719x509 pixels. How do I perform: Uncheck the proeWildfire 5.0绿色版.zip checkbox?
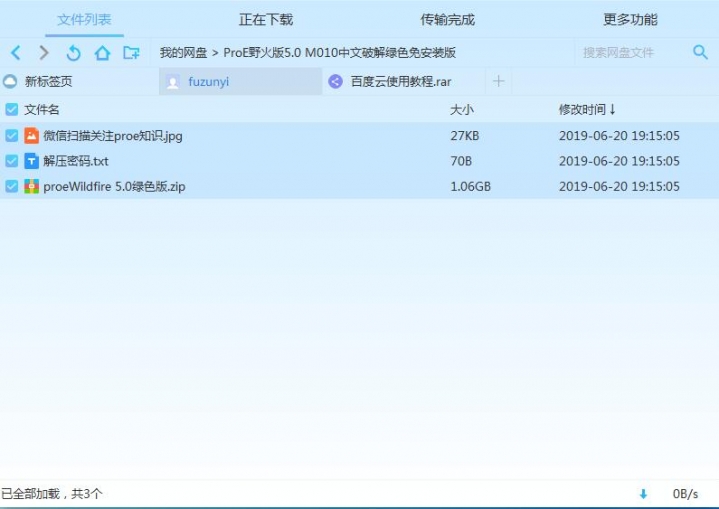pyautogui.click(x=11, y=186)
